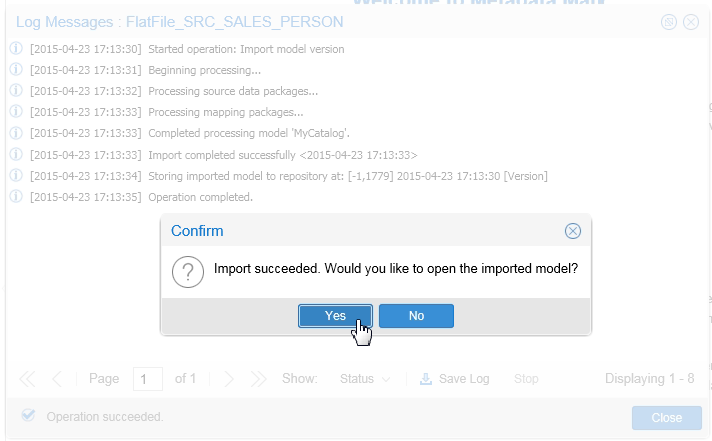Click the Close button of Log Messages
The height and width of the screenshot is (441, 712).
(666, 418)
